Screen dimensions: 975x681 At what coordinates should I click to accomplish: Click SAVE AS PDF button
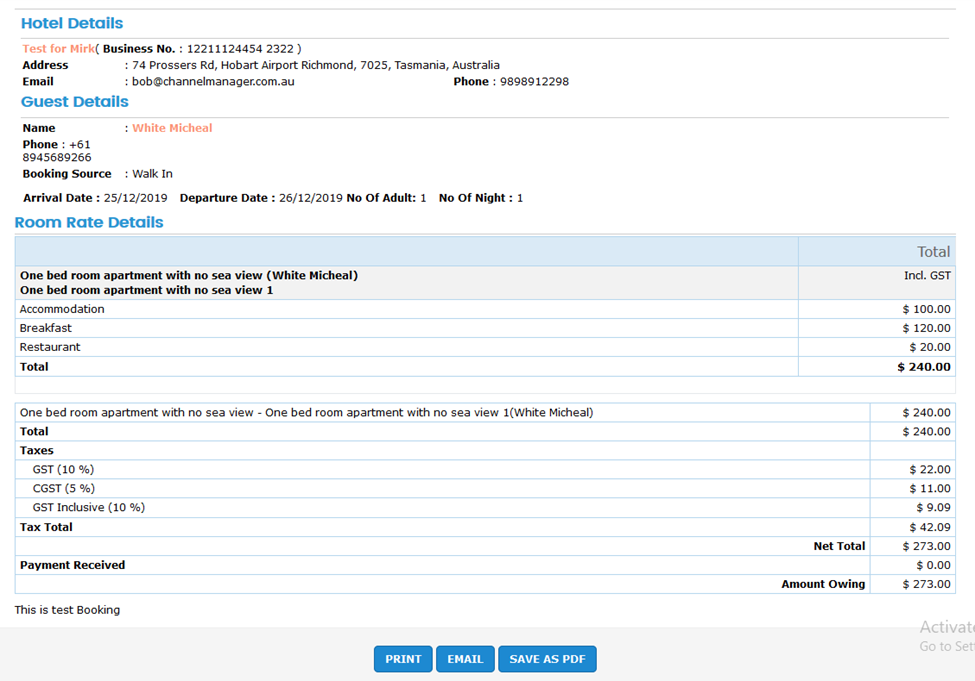547,659
